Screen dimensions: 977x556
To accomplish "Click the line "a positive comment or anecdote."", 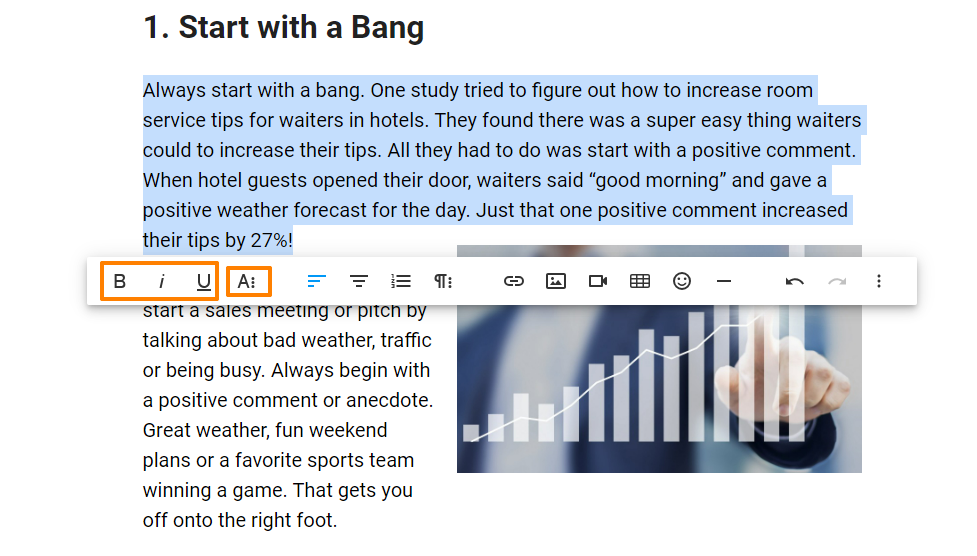I will (288, 400).
